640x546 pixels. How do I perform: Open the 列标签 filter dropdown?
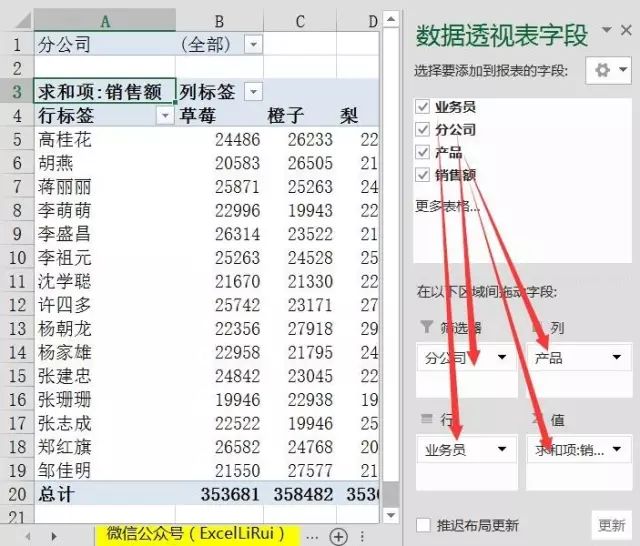253,91
